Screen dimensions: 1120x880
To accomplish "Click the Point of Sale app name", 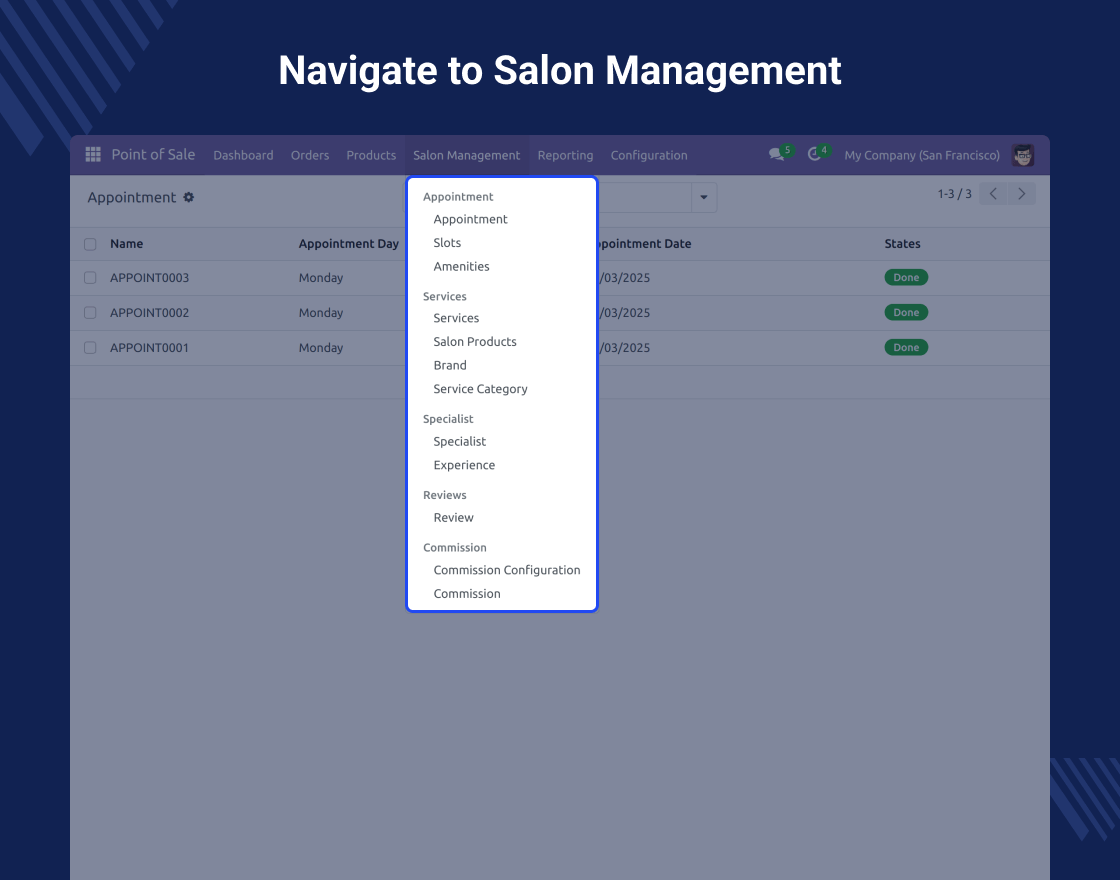I will point(153,154).
